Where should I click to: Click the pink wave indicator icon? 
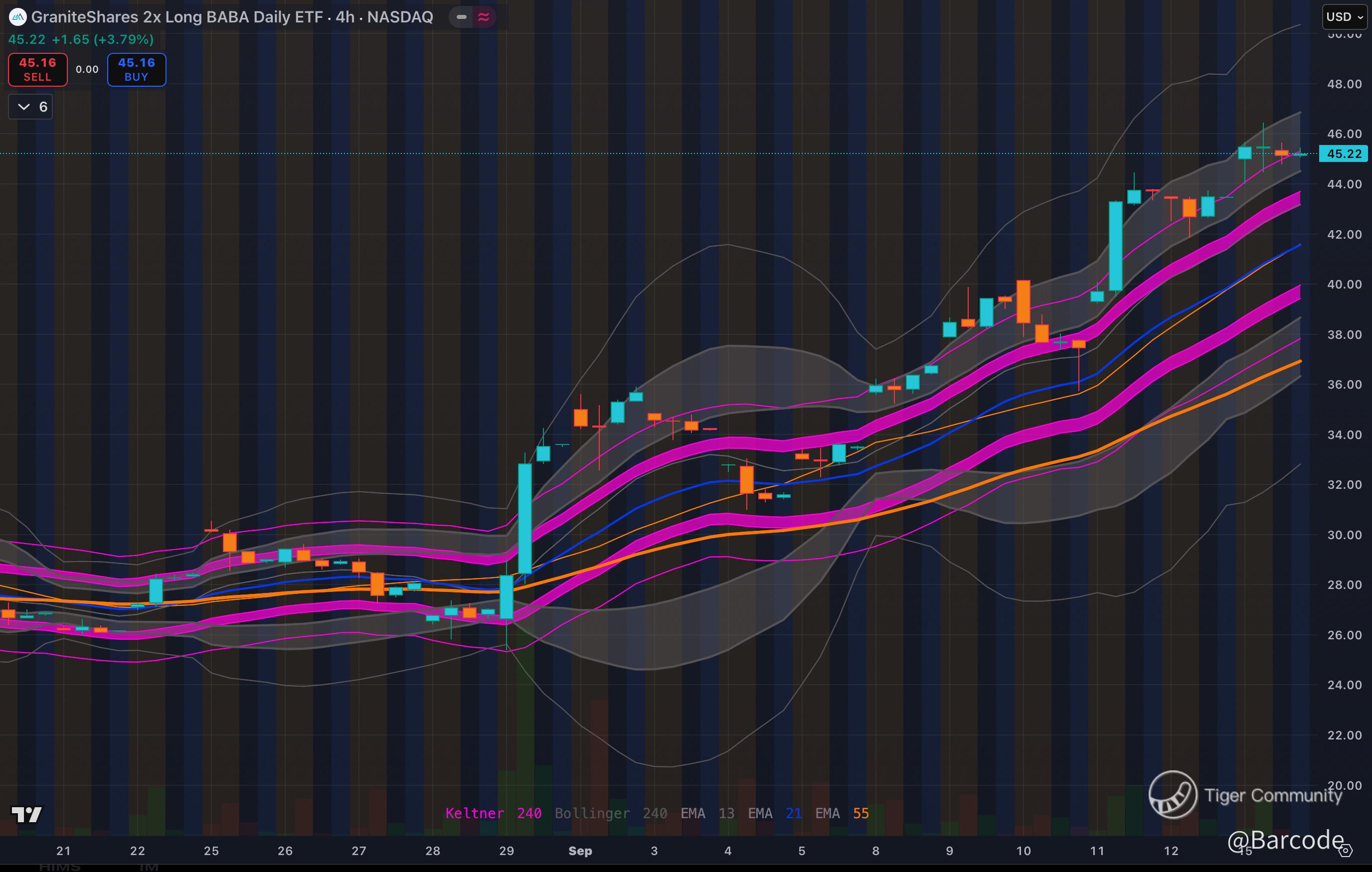(484, 17)
